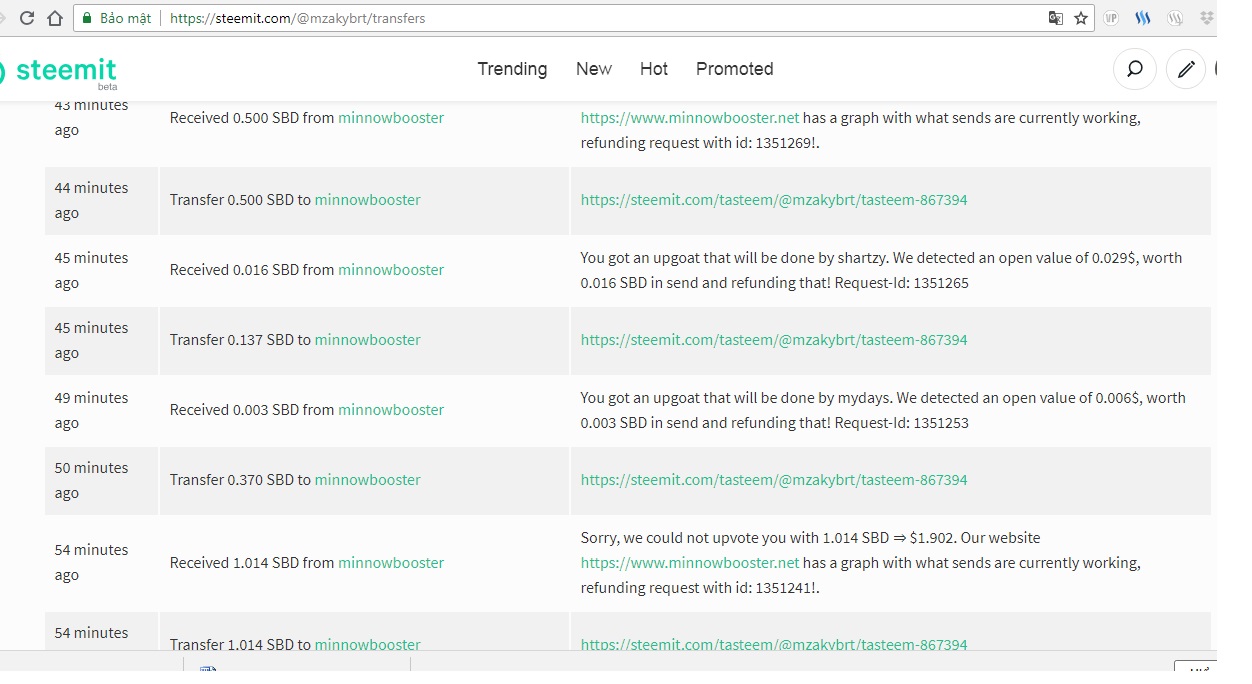The width and height of the screenshot is (1252, 684).
Task: Click the green secure padlock icon
Action: coord(87,18)
